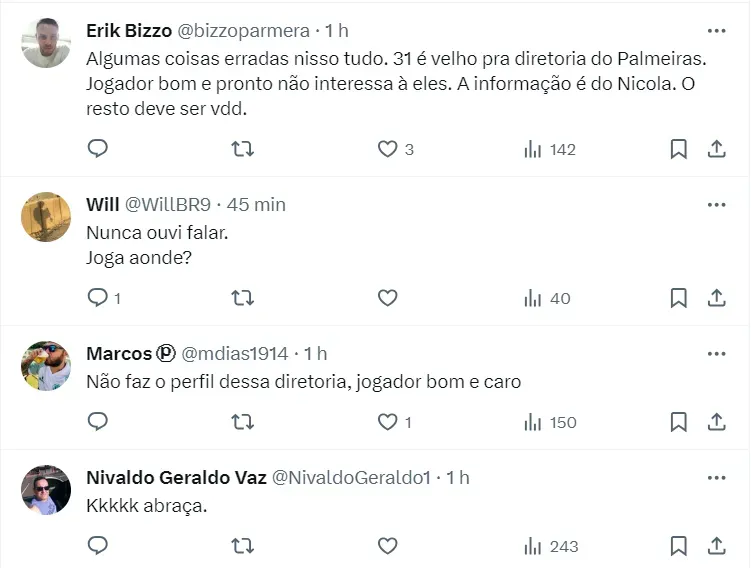Screen dimensions: 751x568
Task: Like Erik Bizzo's tweet
Action: pyautogui.click(x=387, y=149)
